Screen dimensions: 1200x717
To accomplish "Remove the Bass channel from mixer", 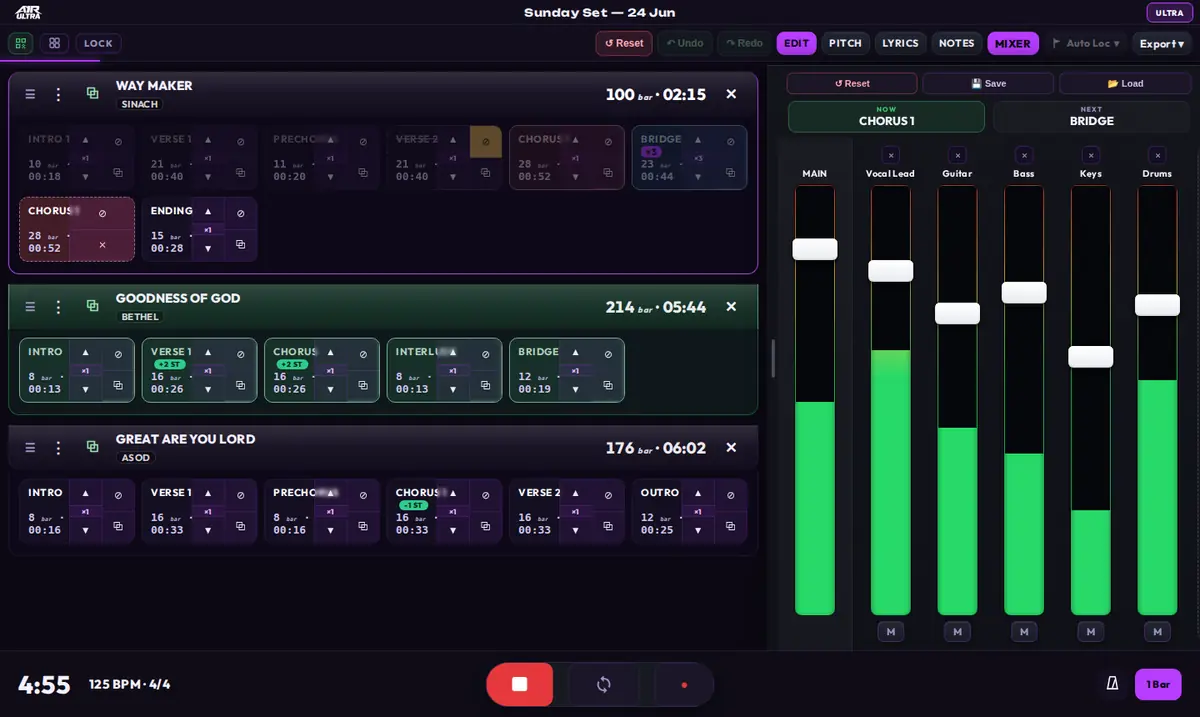I will [x=1024, y=155].
